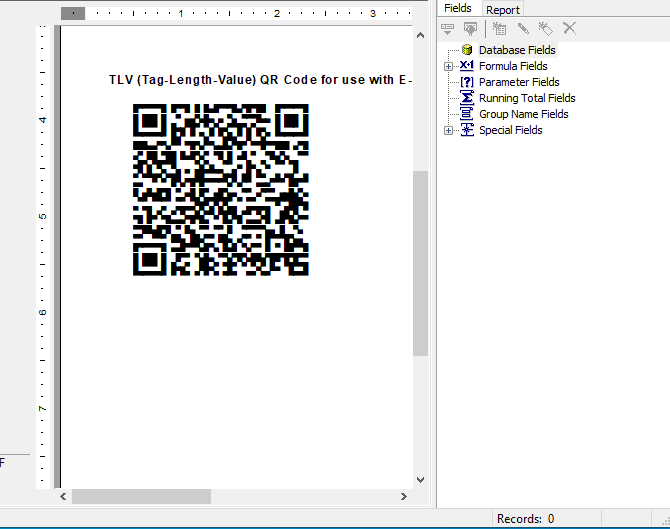Click the New field toolbar icon

499,29
